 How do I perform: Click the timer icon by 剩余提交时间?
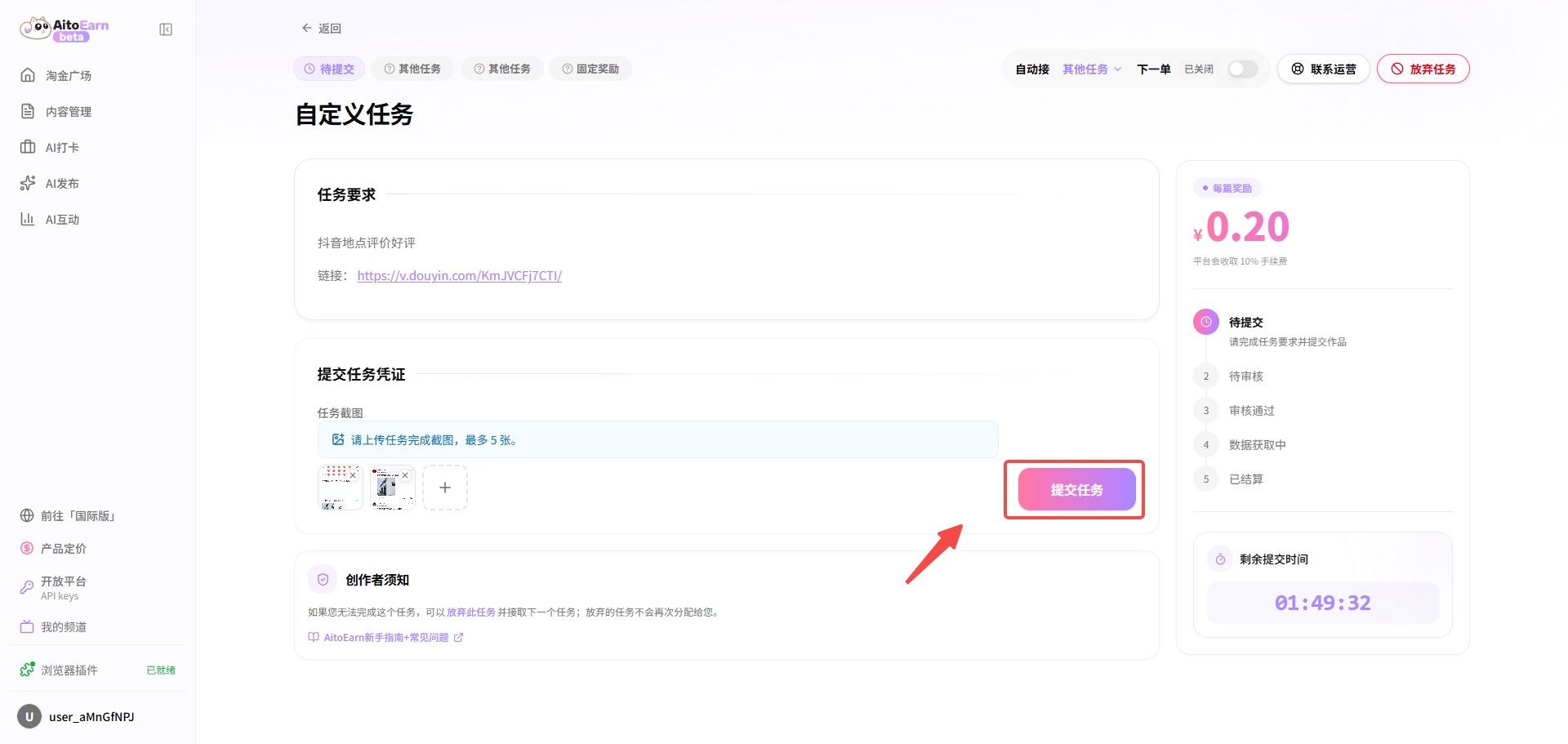[x=1220, y=559]
